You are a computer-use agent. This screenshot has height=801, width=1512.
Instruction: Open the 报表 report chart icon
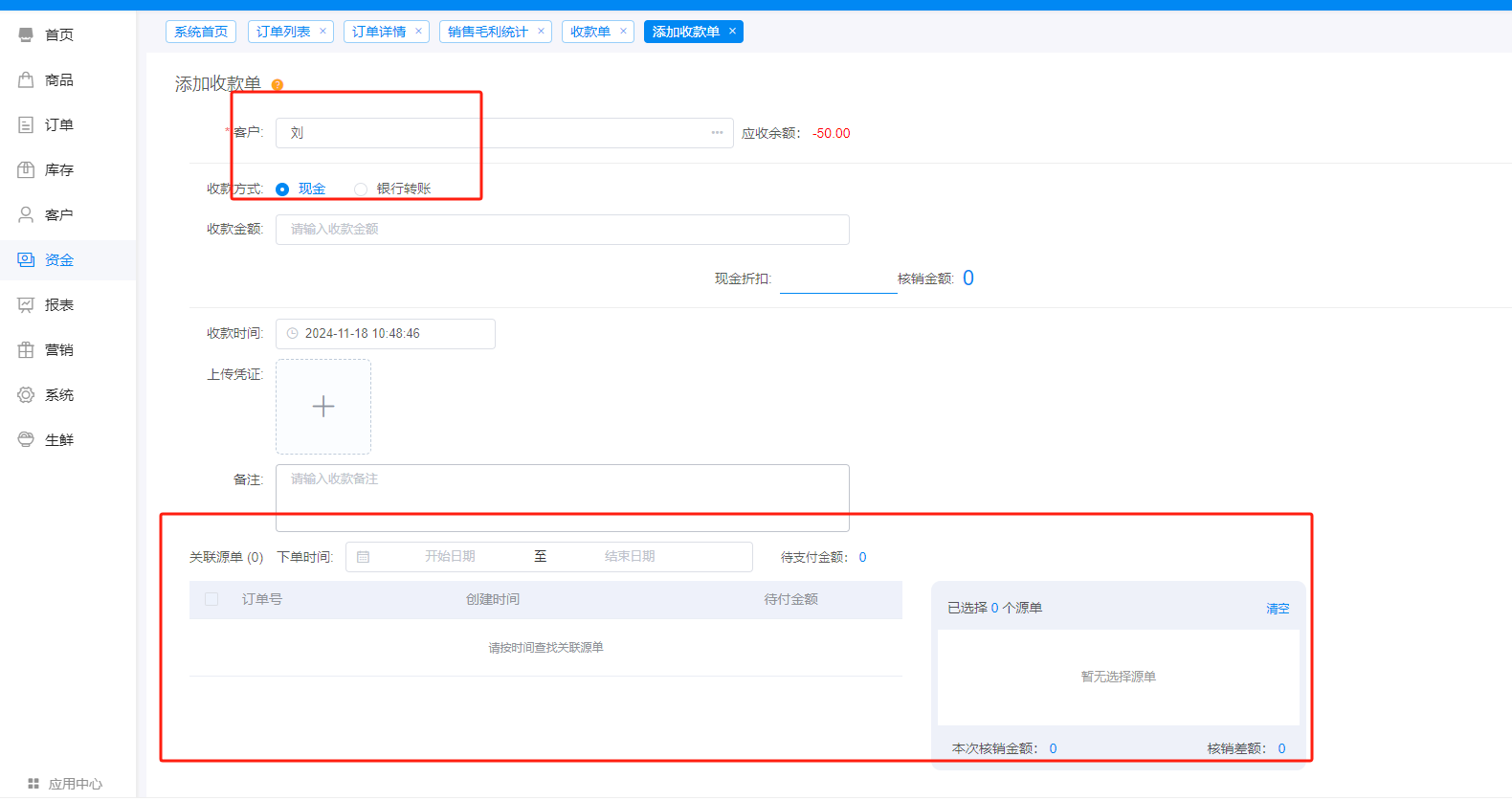coord(26,304)
